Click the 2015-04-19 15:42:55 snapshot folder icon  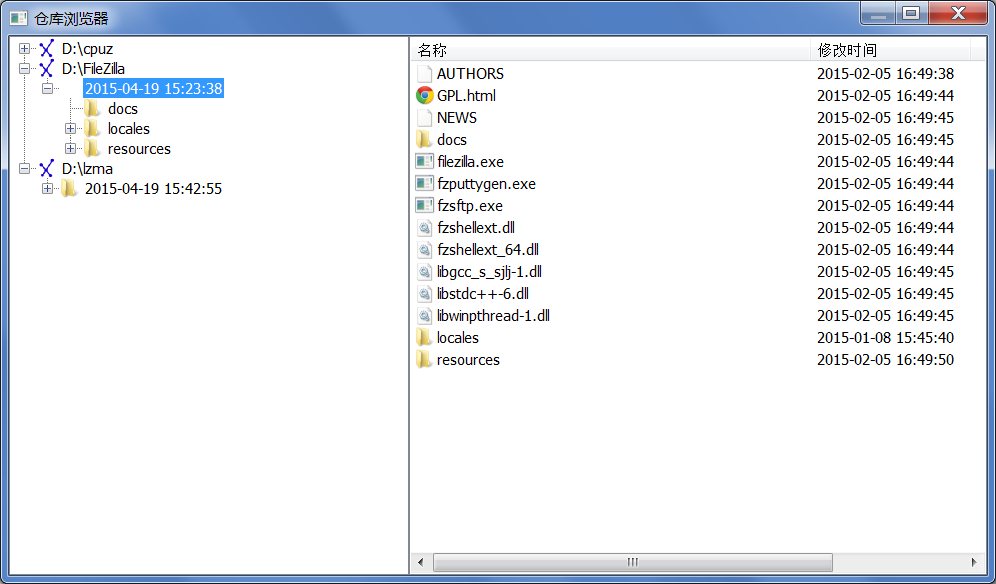tap(69, 188)
